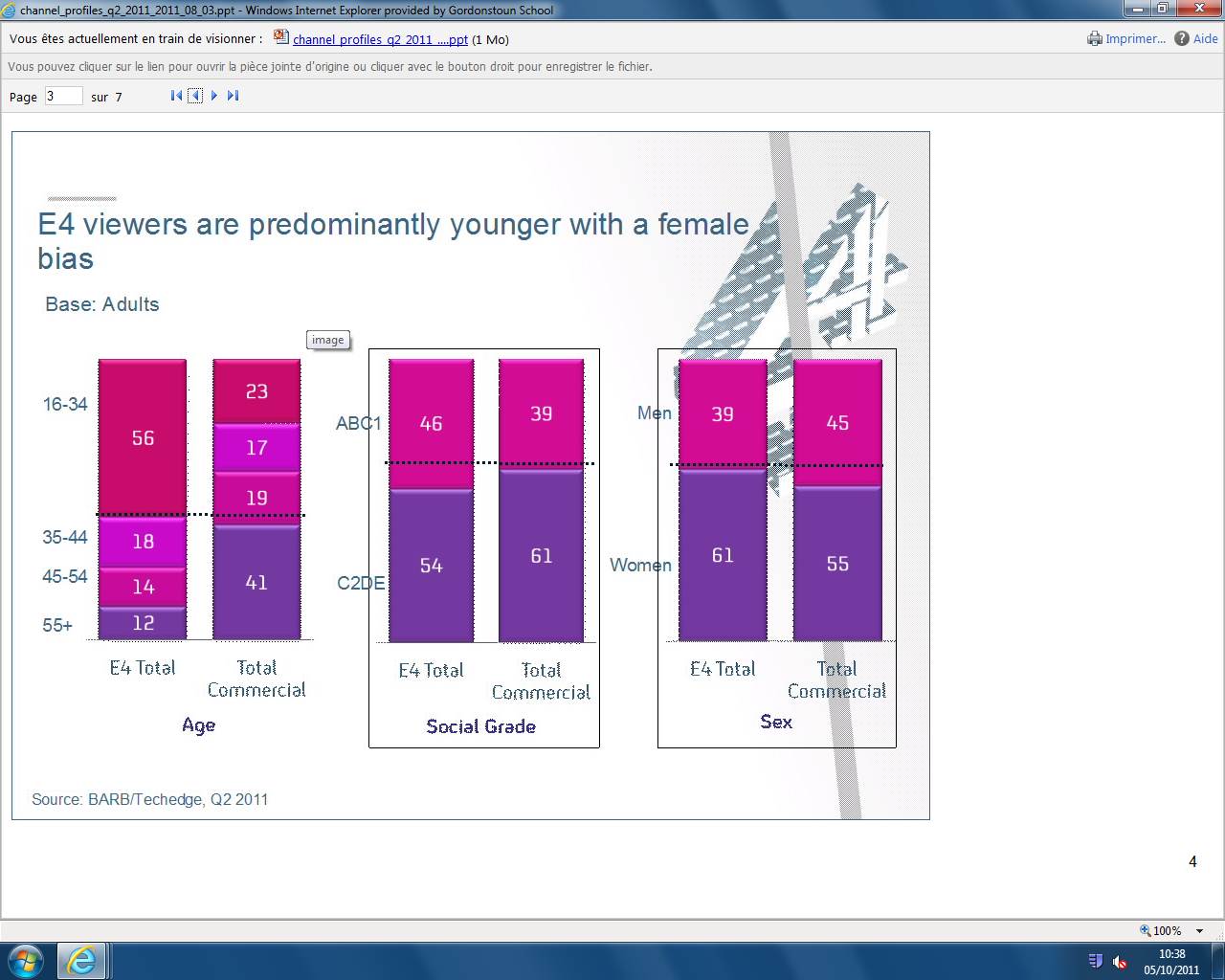Screen dimensions: 1225x980
Task: Click the Imprimer print link
Action: [x=1126, y=39]
